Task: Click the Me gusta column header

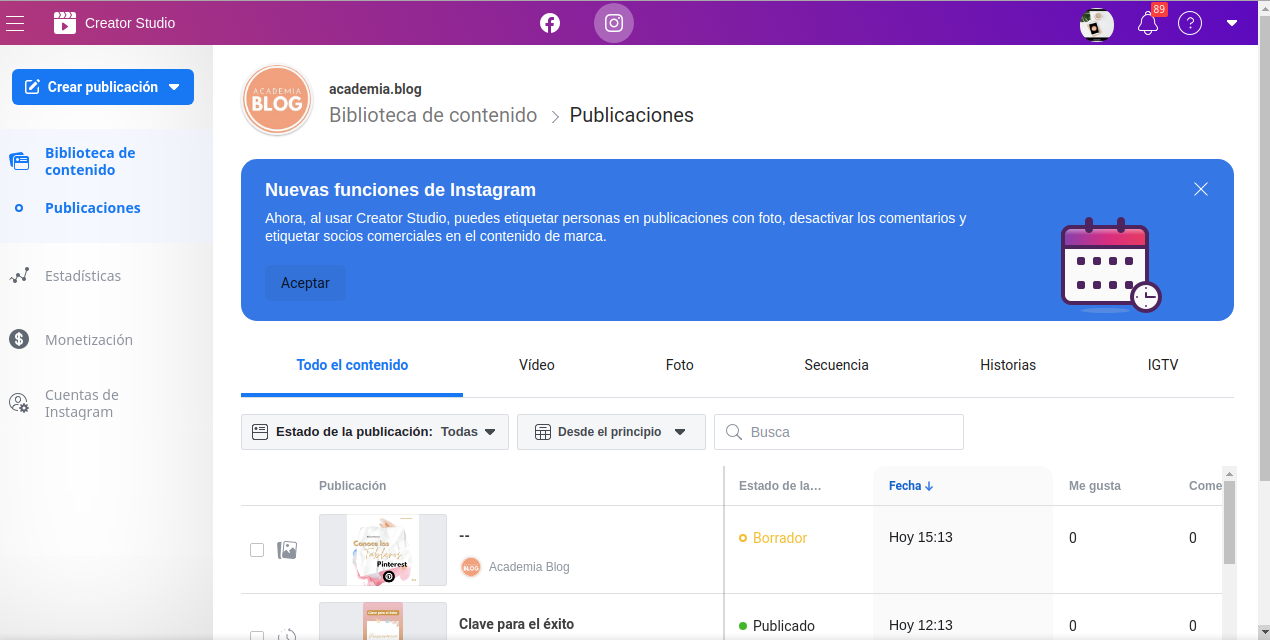Action: click(x=1095, y=486)
